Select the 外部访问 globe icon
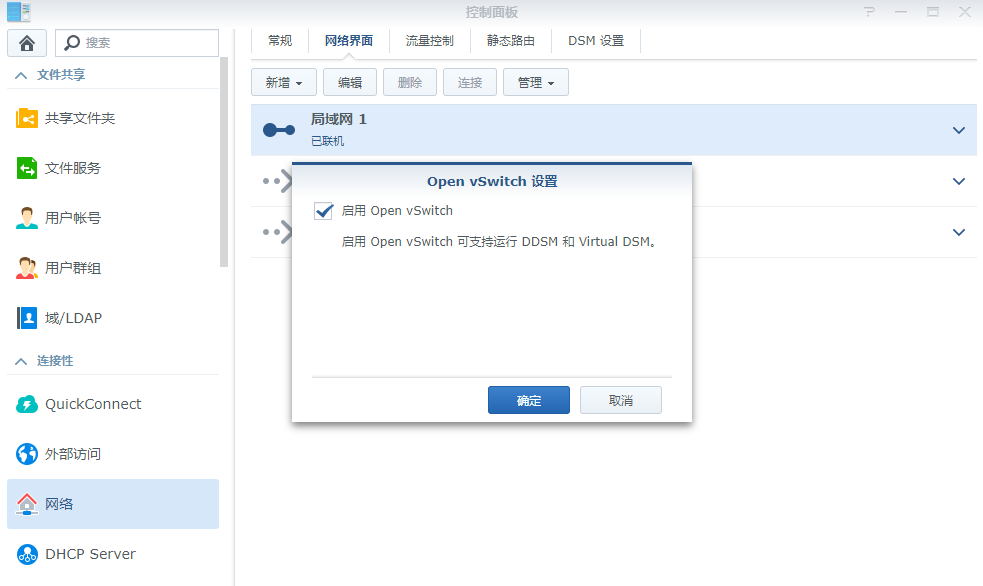This screenshot has width=983, height=586. point(27,454)
